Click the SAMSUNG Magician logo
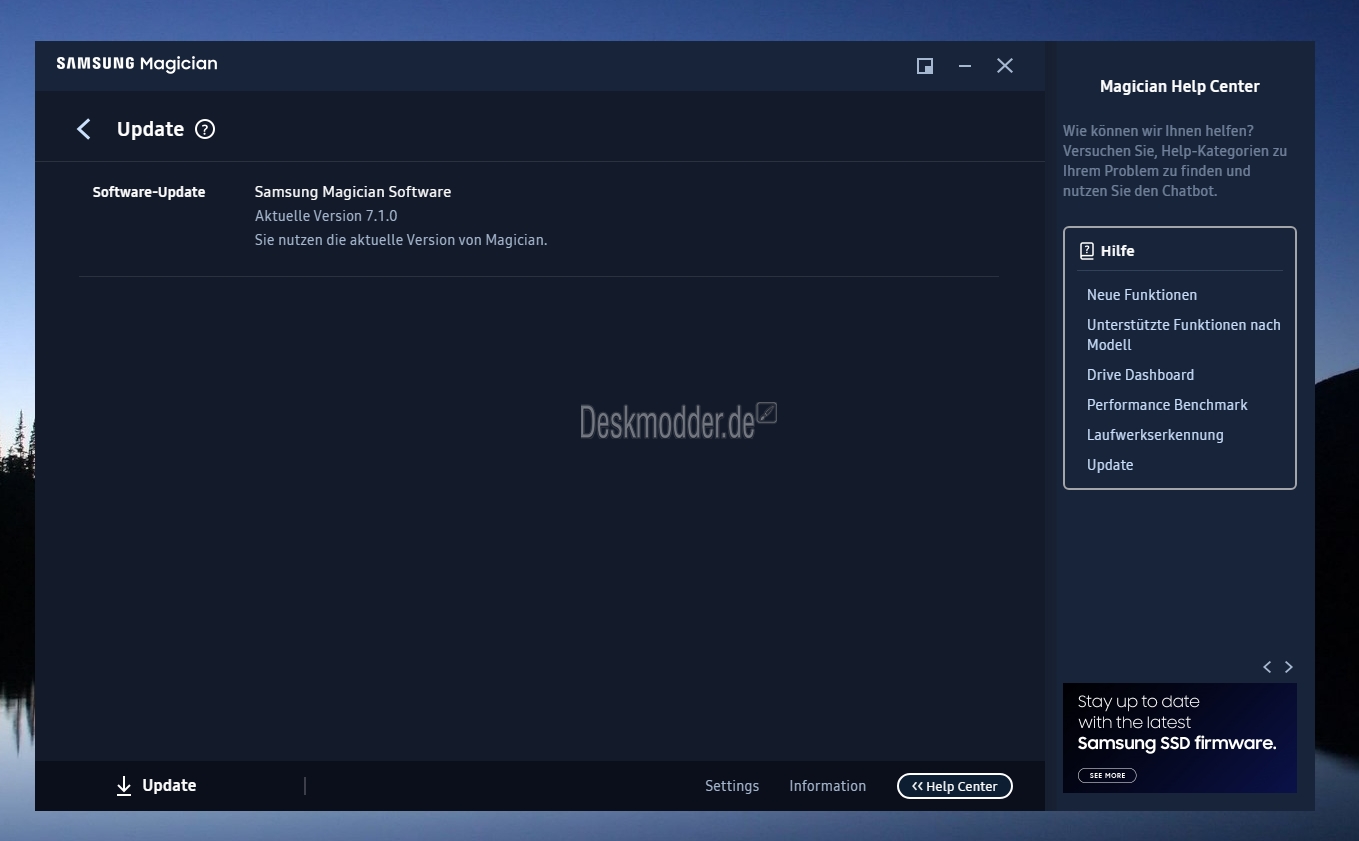The image size is (1359, 841). click(x=137, y=64)
